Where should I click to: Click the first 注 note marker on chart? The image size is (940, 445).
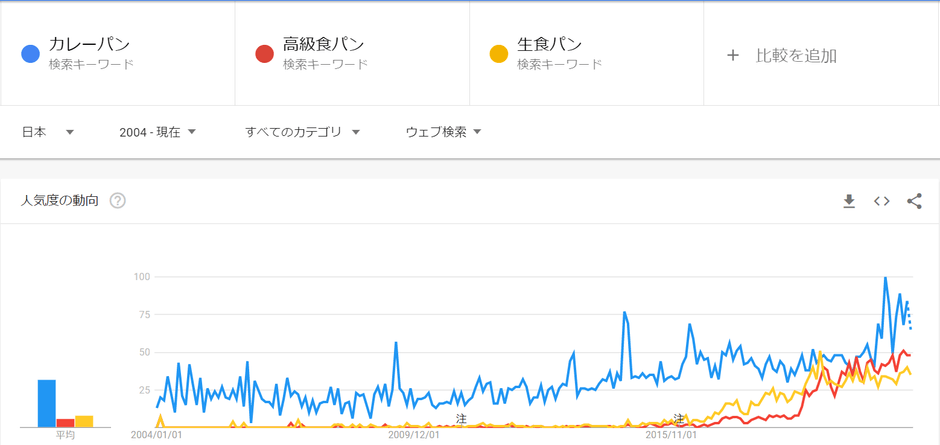pos(461,418)
